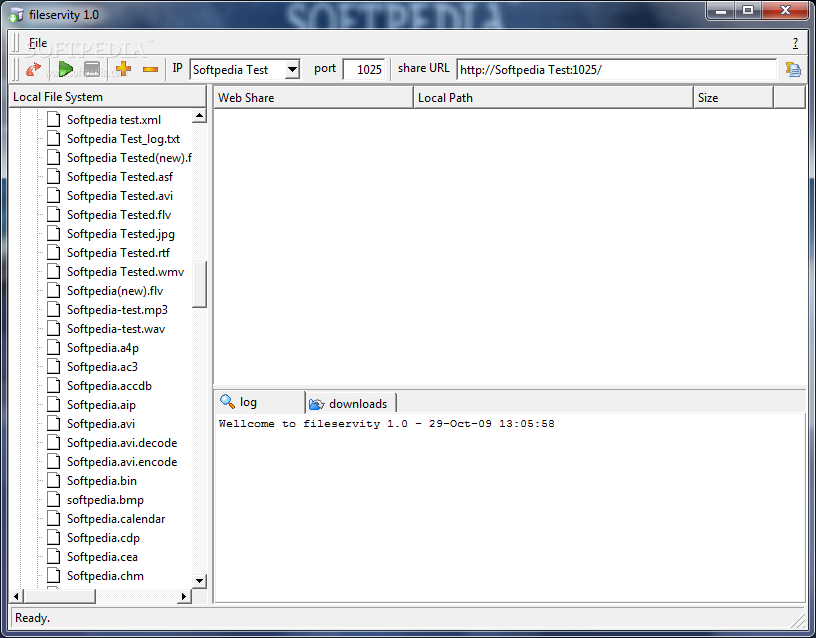
Task: Click file icon of Softpedia.chm
Action: [x=53, y=576]
